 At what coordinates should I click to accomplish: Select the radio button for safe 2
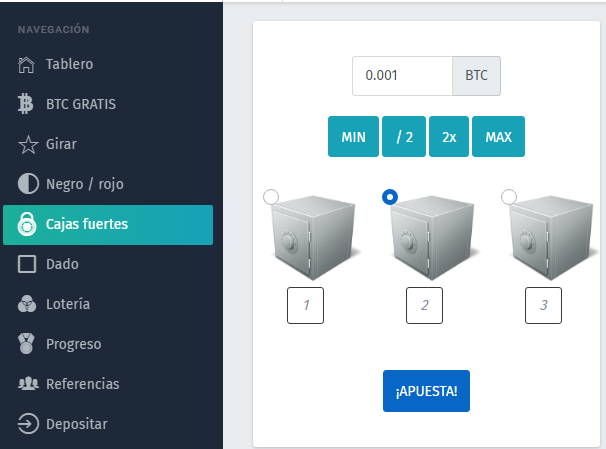tap(390, 197)
